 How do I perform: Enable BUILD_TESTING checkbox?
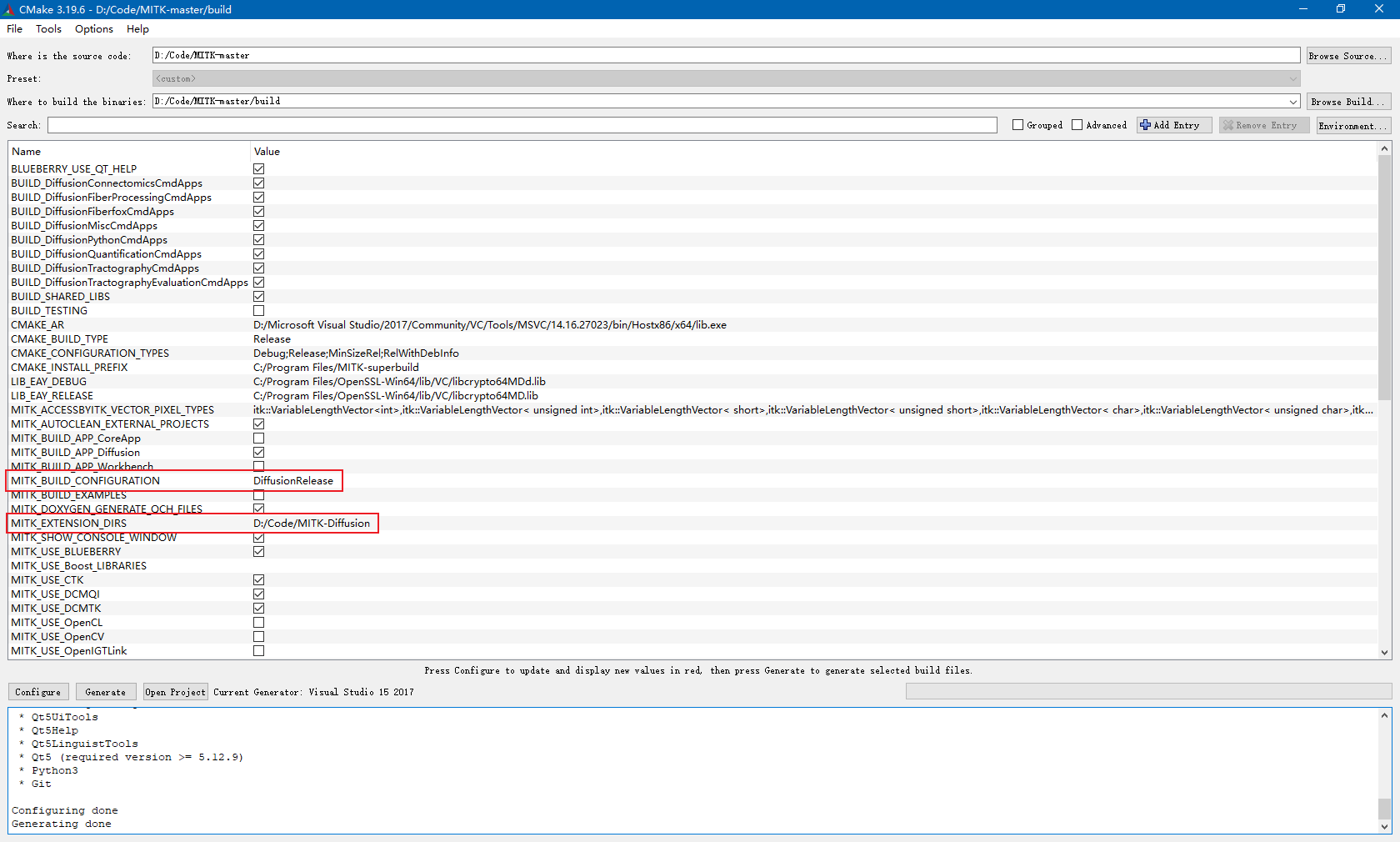point(259,311)
